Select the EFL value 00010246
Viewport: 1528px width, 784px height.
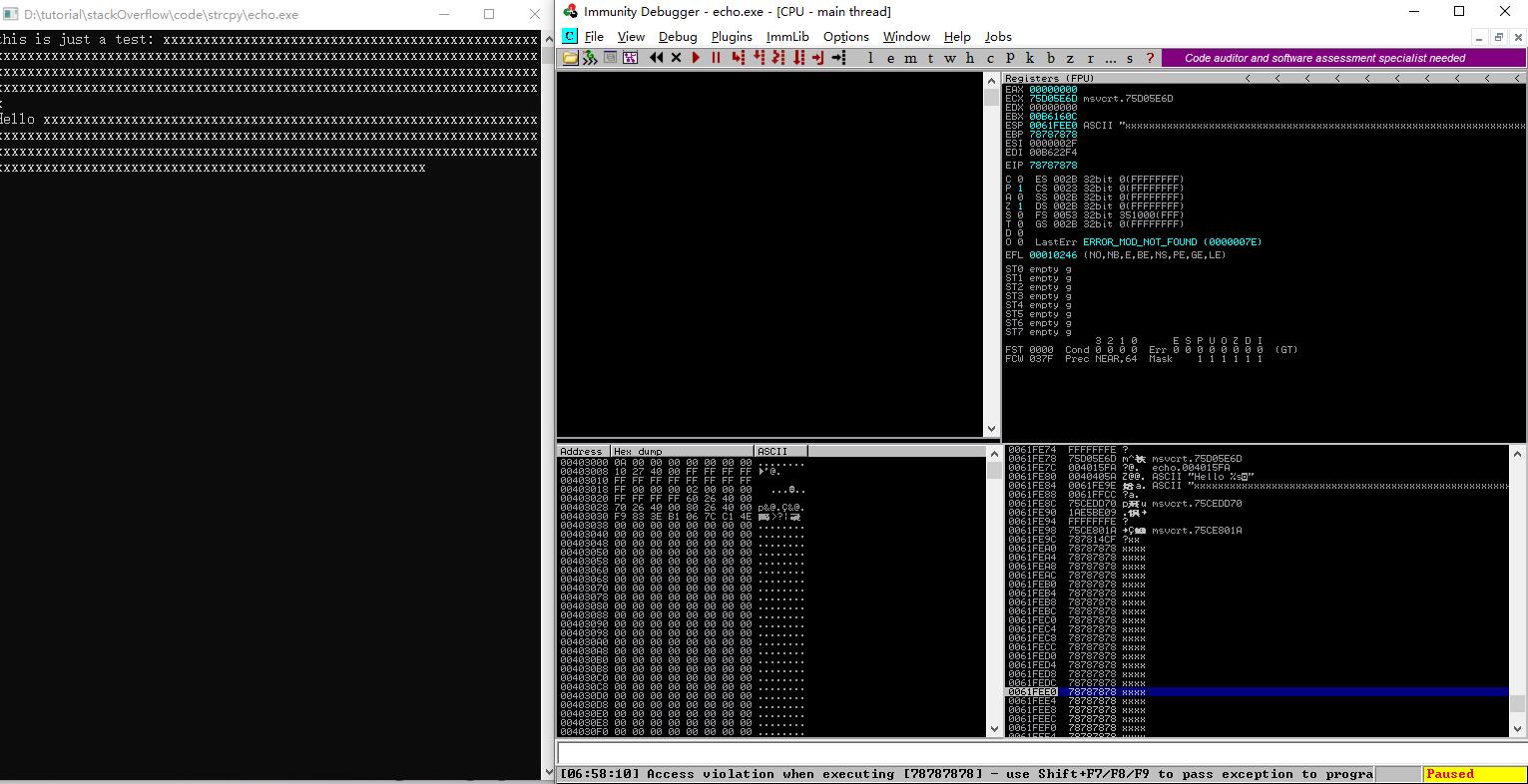click(1053, 255)
